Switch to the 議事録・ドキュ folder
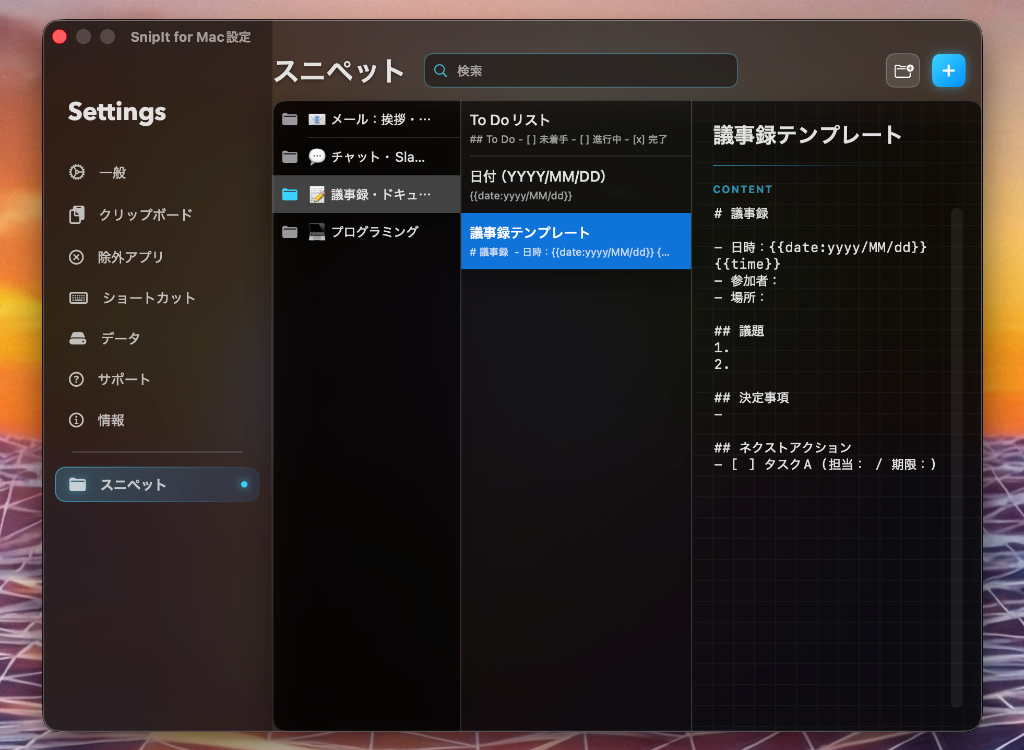This screenshot has height=750, width=1024. pos(365,194)
